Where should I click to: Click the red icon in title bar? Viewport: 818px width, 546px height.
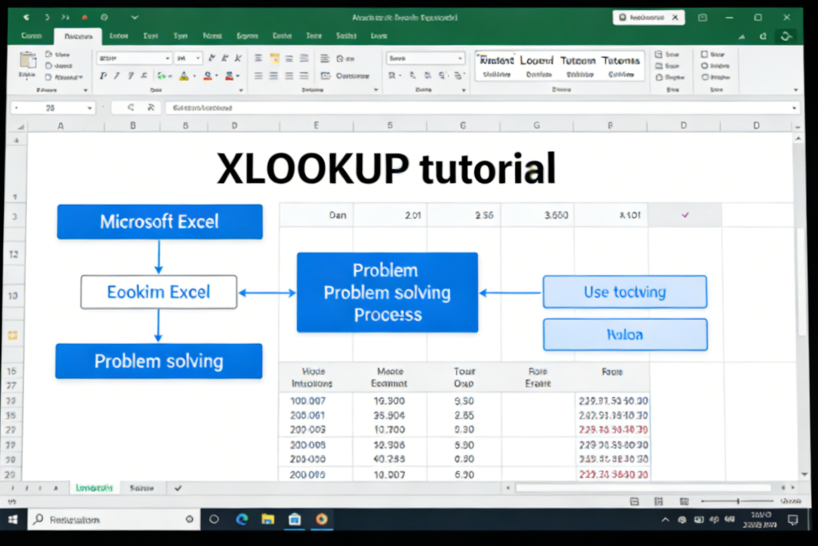tap(85, 17)
